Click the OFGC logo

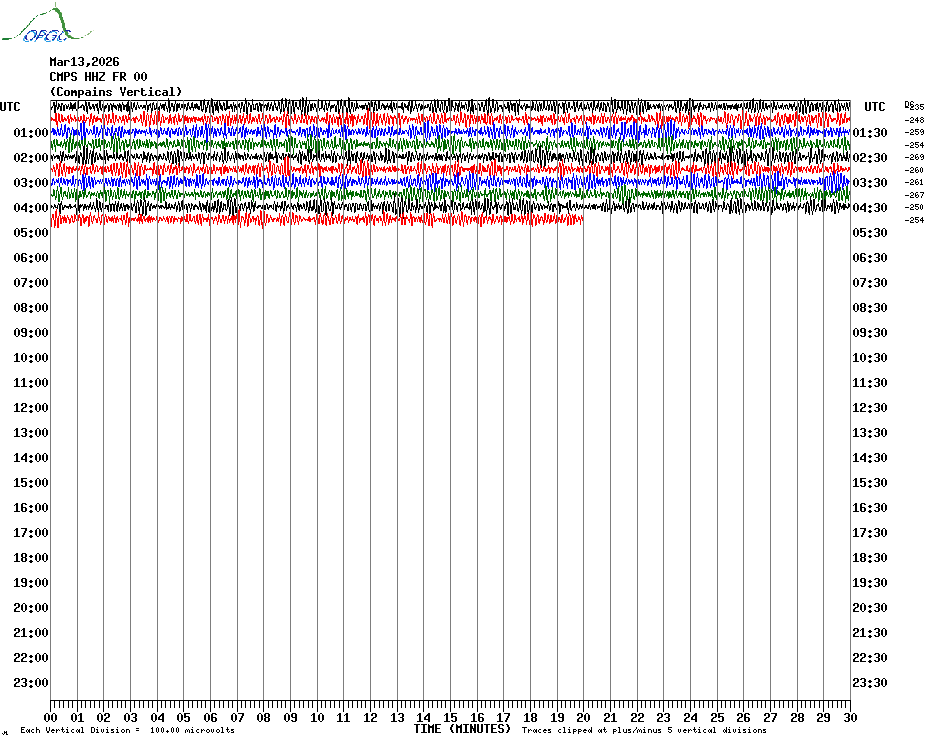(46, 24)
